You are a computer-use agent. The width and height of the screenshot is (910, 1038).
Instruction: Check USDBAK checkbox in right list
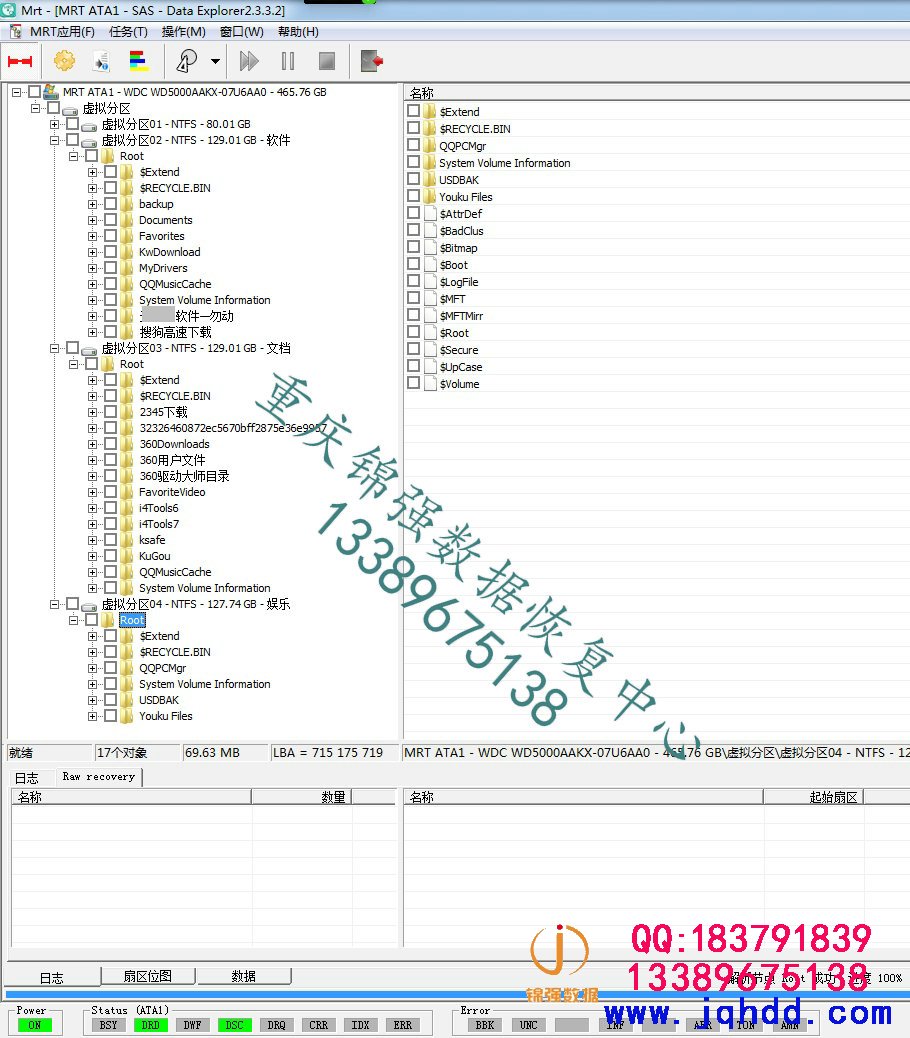point(414,179)
